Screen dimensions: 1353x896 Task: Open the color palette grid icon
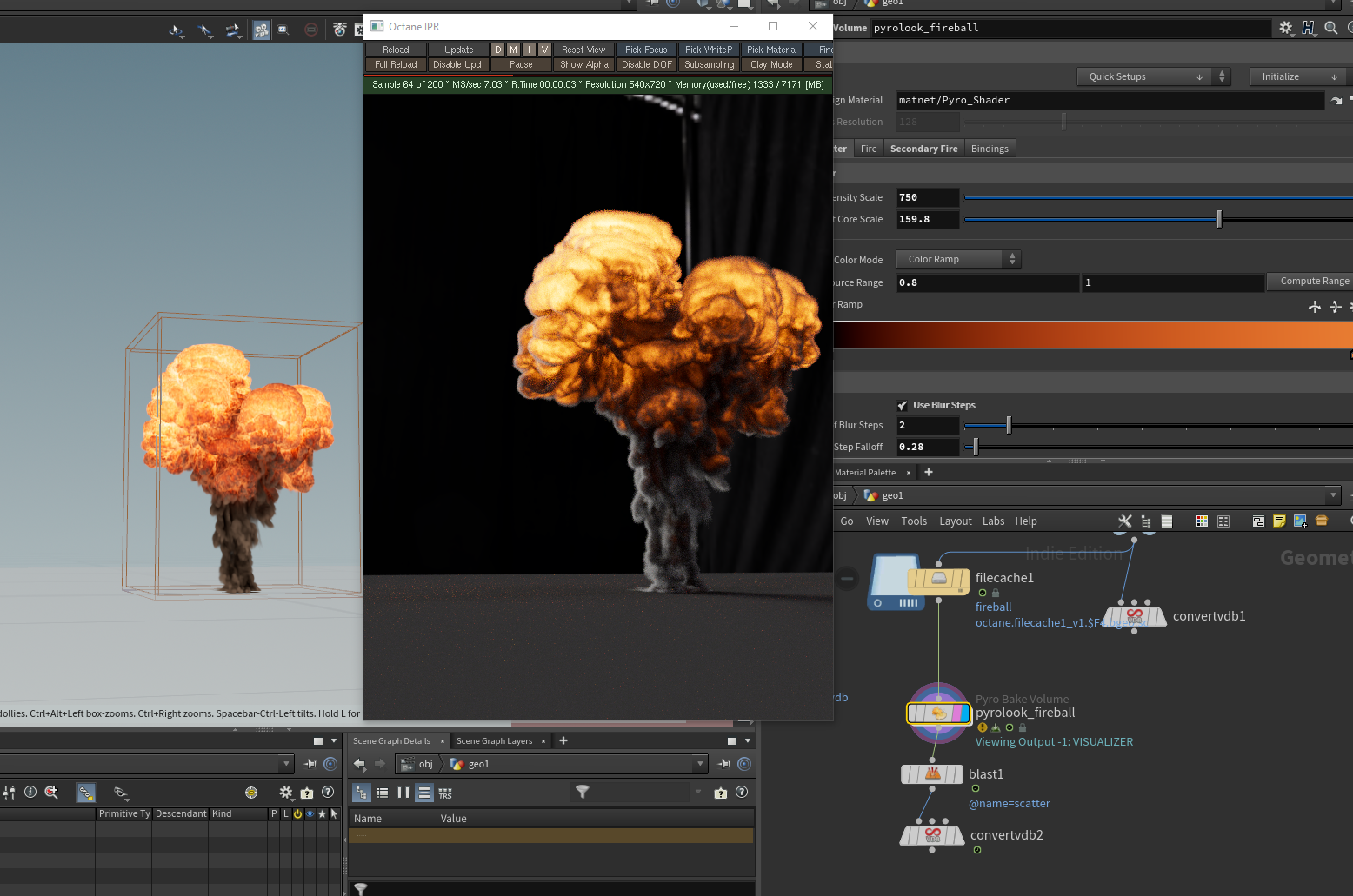point(1202,521)
